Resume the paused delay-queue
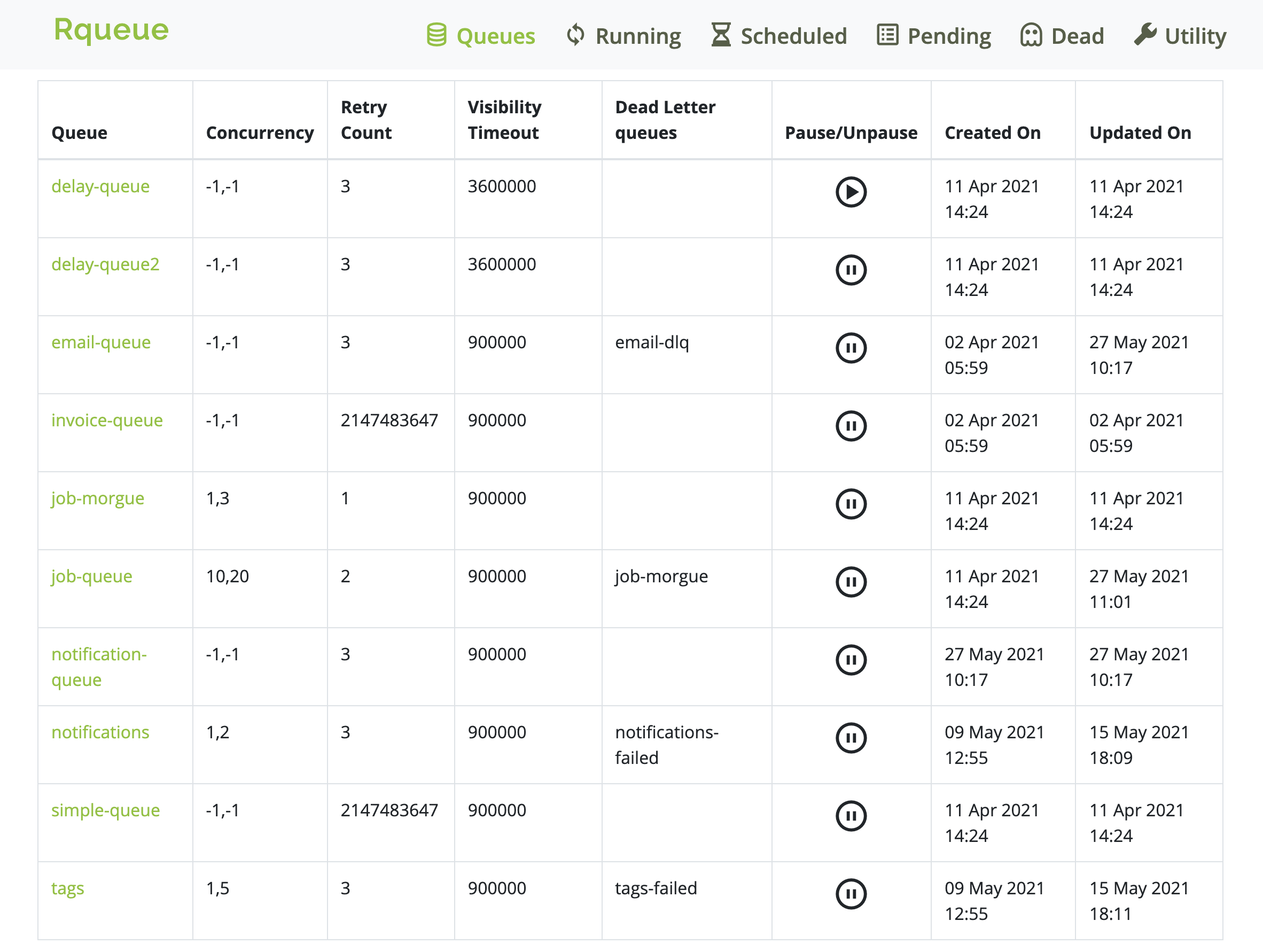Viewport: 1263px width, 952px height. (x=850, y=192)
